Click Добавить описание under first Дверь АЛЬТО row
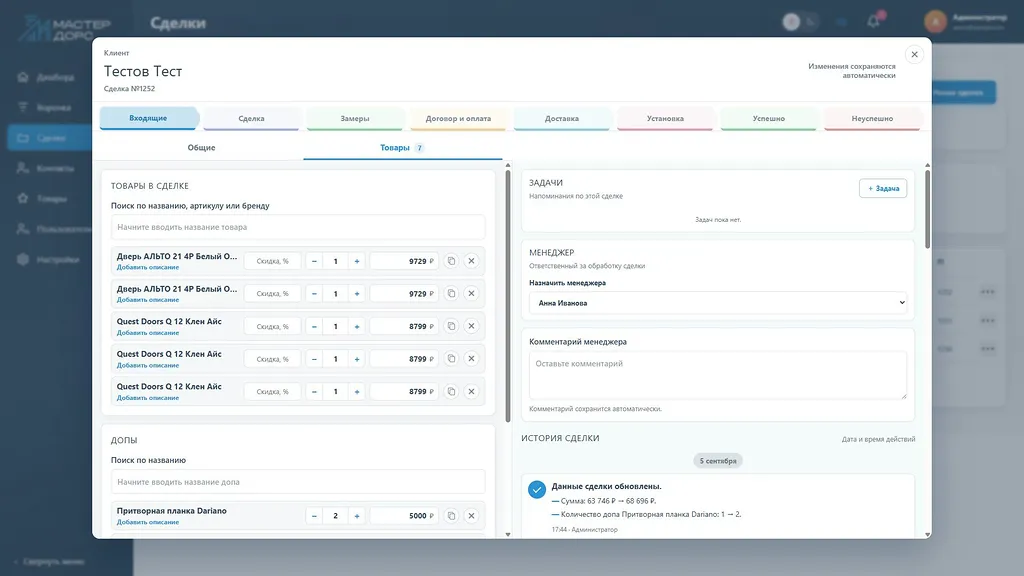This screenshot has height=576, width=1024. tap(148, 267)
